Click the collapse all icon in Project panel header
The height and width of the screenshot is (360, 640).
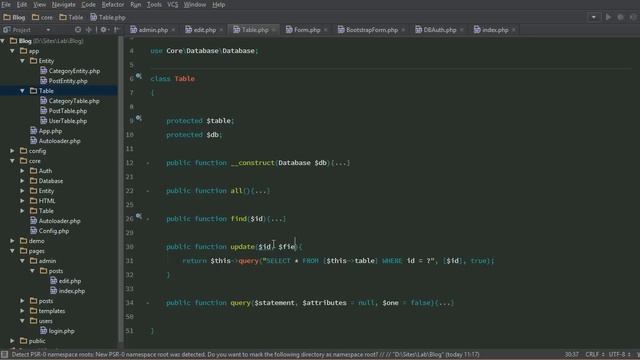tap(89, 30)
